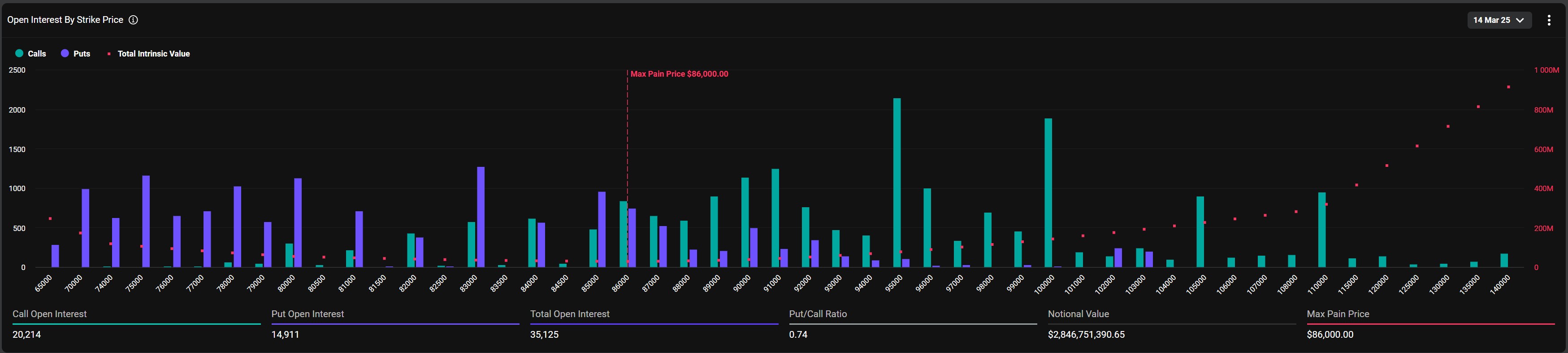Click the 140000 strike axis label
The width and height of the screenshot is (1568, 353).
pos(1500,285)
